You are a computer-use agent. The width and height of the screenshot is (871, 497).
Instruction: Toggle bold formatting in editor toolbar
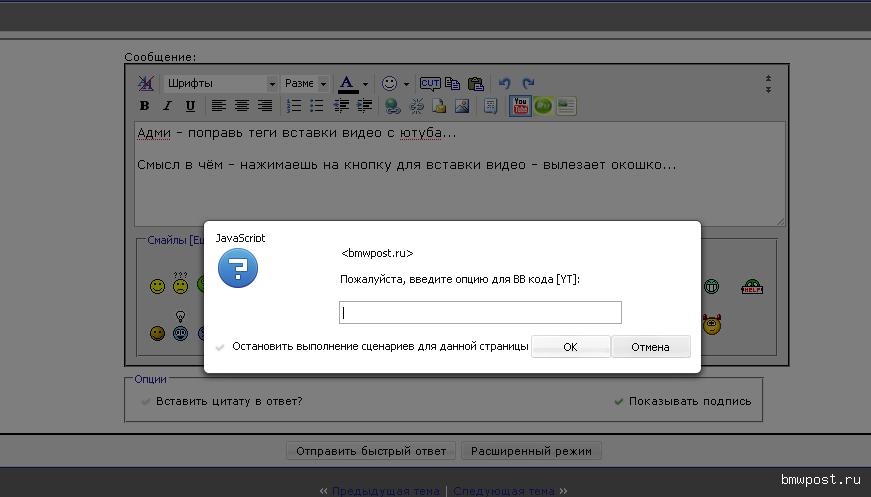pyautogui.click(x=145, y=106)
